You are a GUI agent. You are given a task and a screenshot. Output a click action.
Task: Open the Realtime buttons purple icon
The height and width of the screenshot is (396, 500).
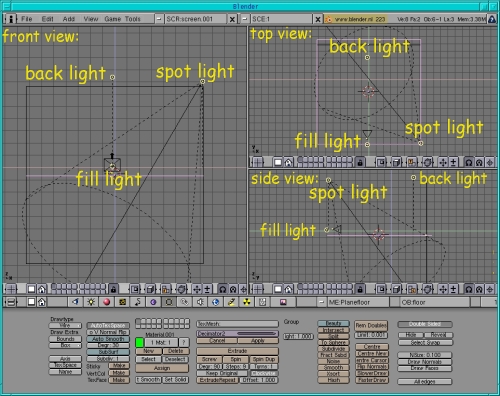pos(153,302)
